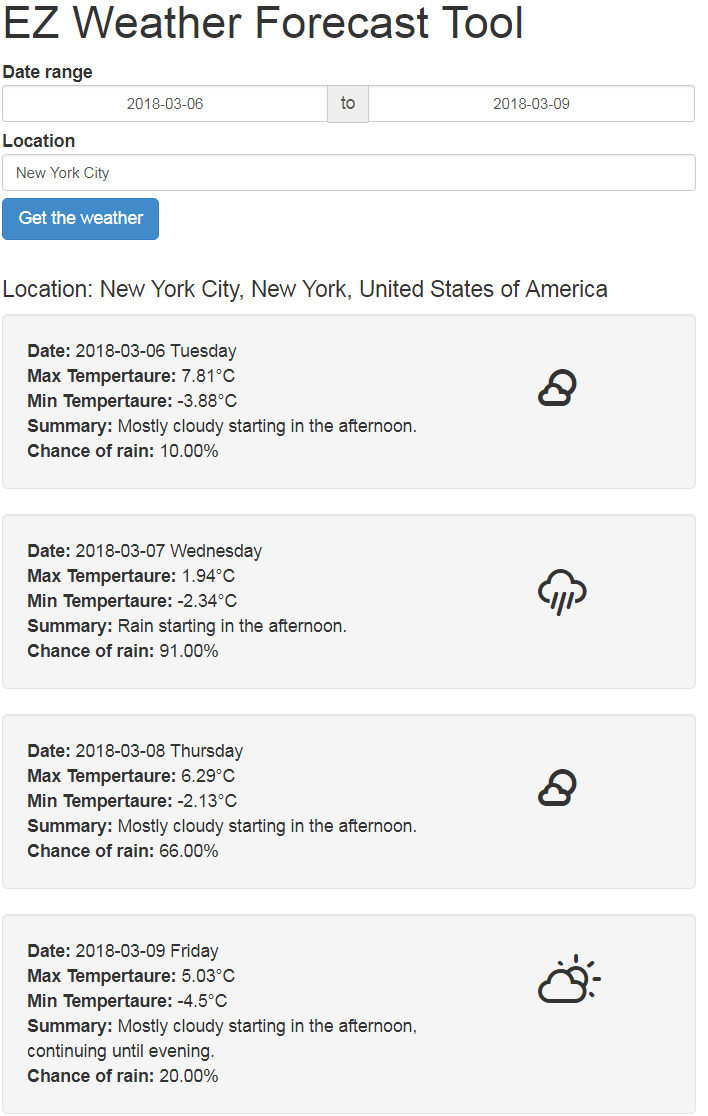Viewport: 708px width, 1116px height.
Task: Click the cloudy weather icon for Thursday
Action: point(557,788)
